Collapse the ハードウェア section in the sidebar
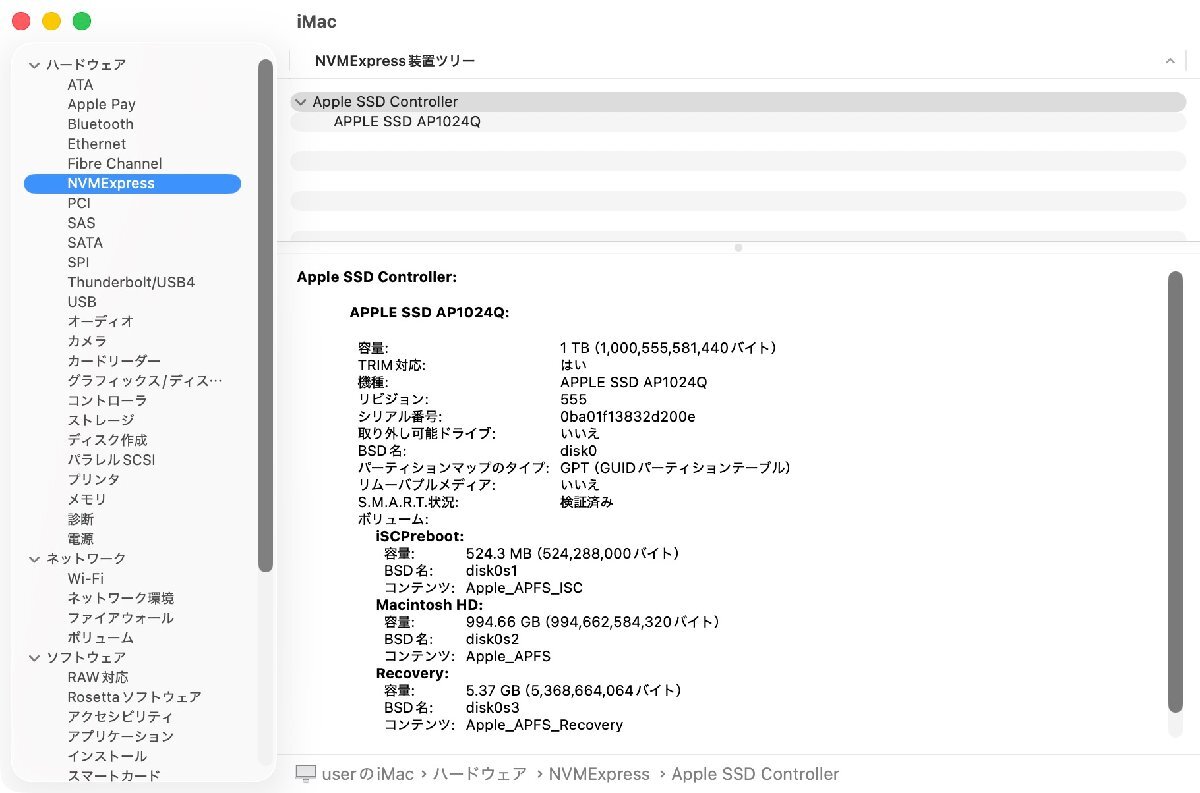The height and width of the screenshot is (793, 1200). pos(34,65)
